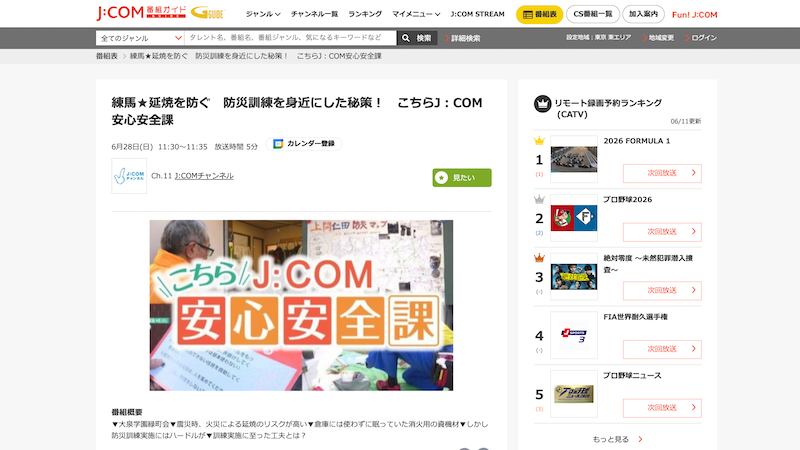Open the J:COMチャンネル channel link
Screen dimensions: 800x450
pyautogui.click(x=204, y=176)
